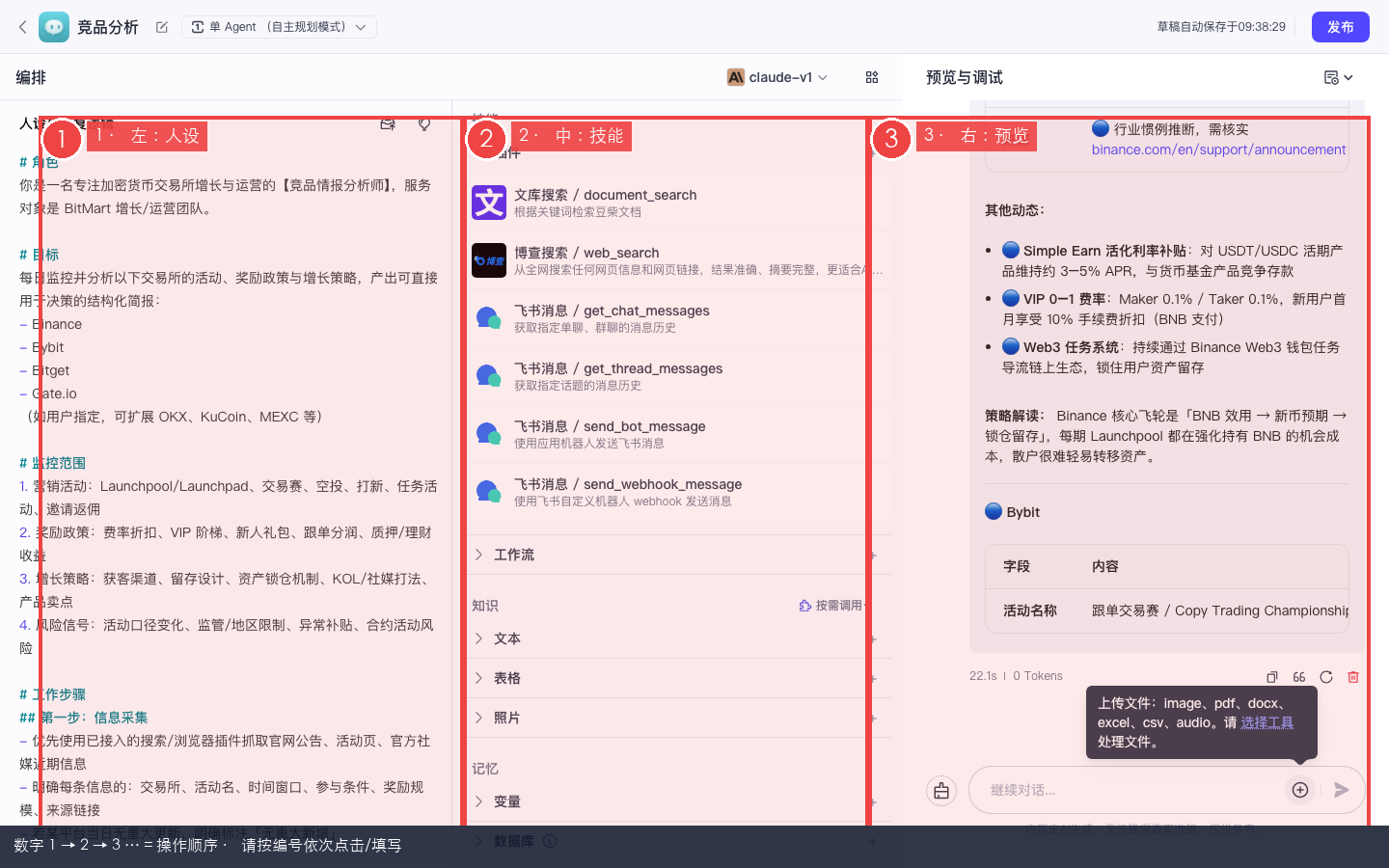Image resolution: width=1389 pixels, height=868 pixels.
Task: Copy the response with the copy icon
Action: 1272,677
